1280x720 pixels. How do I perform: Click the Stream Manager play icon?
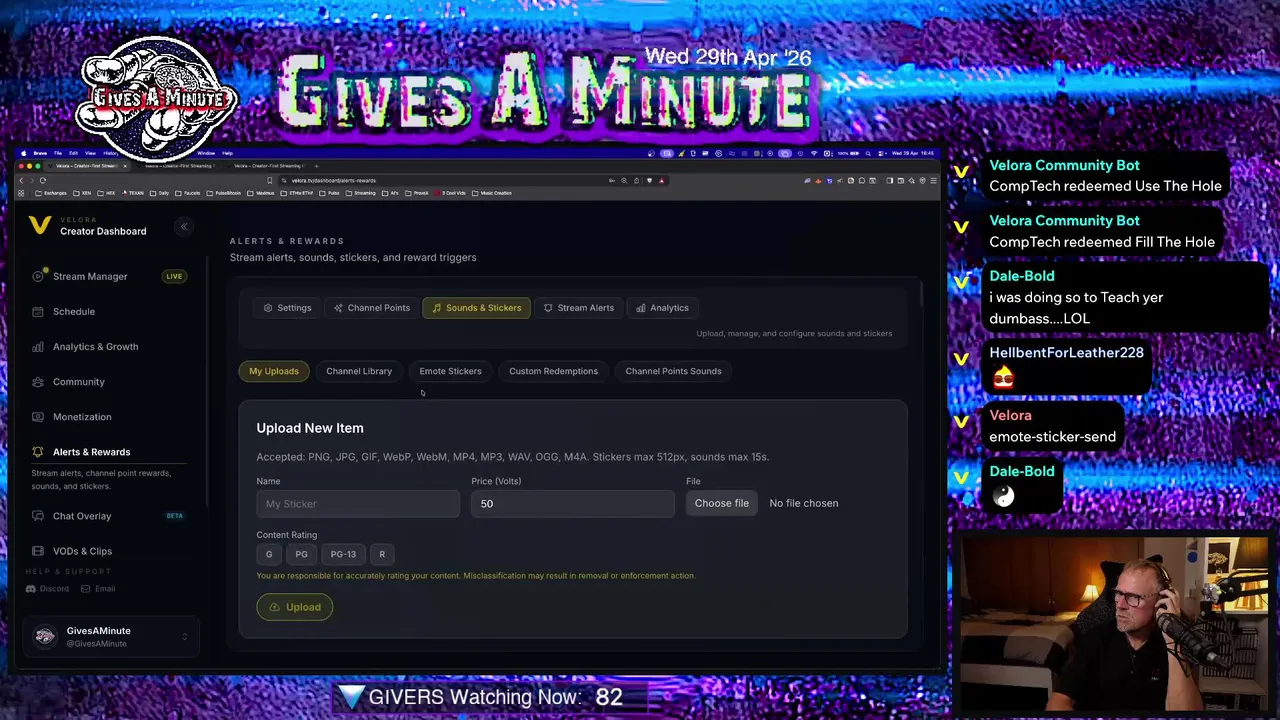pos(38,276)
